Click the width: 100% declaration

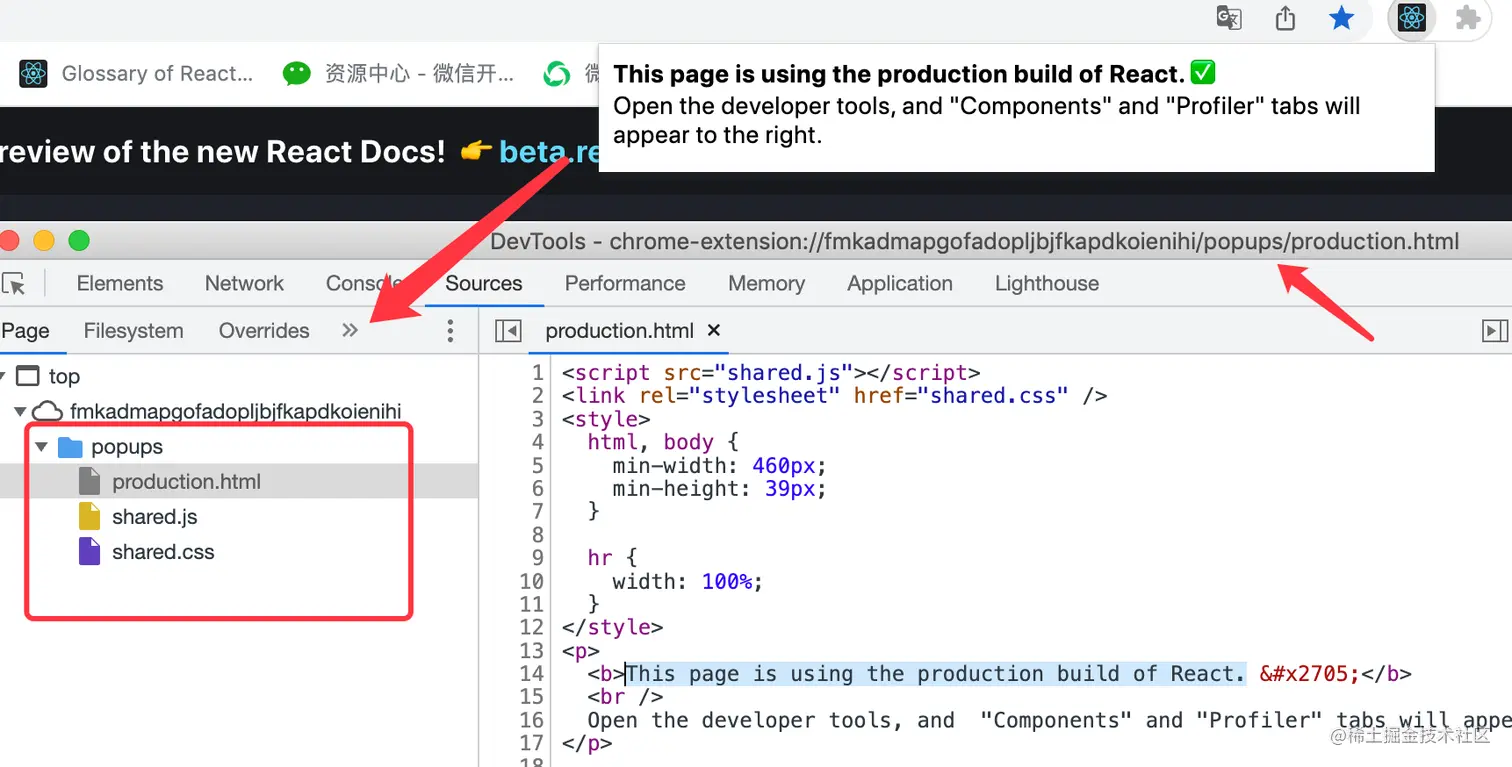coord(687,581)
